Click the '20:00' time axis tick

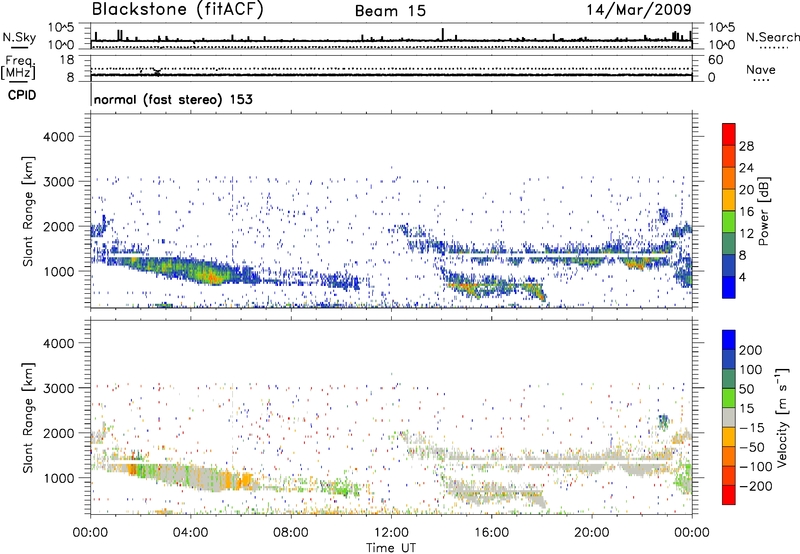pos(592,533)
